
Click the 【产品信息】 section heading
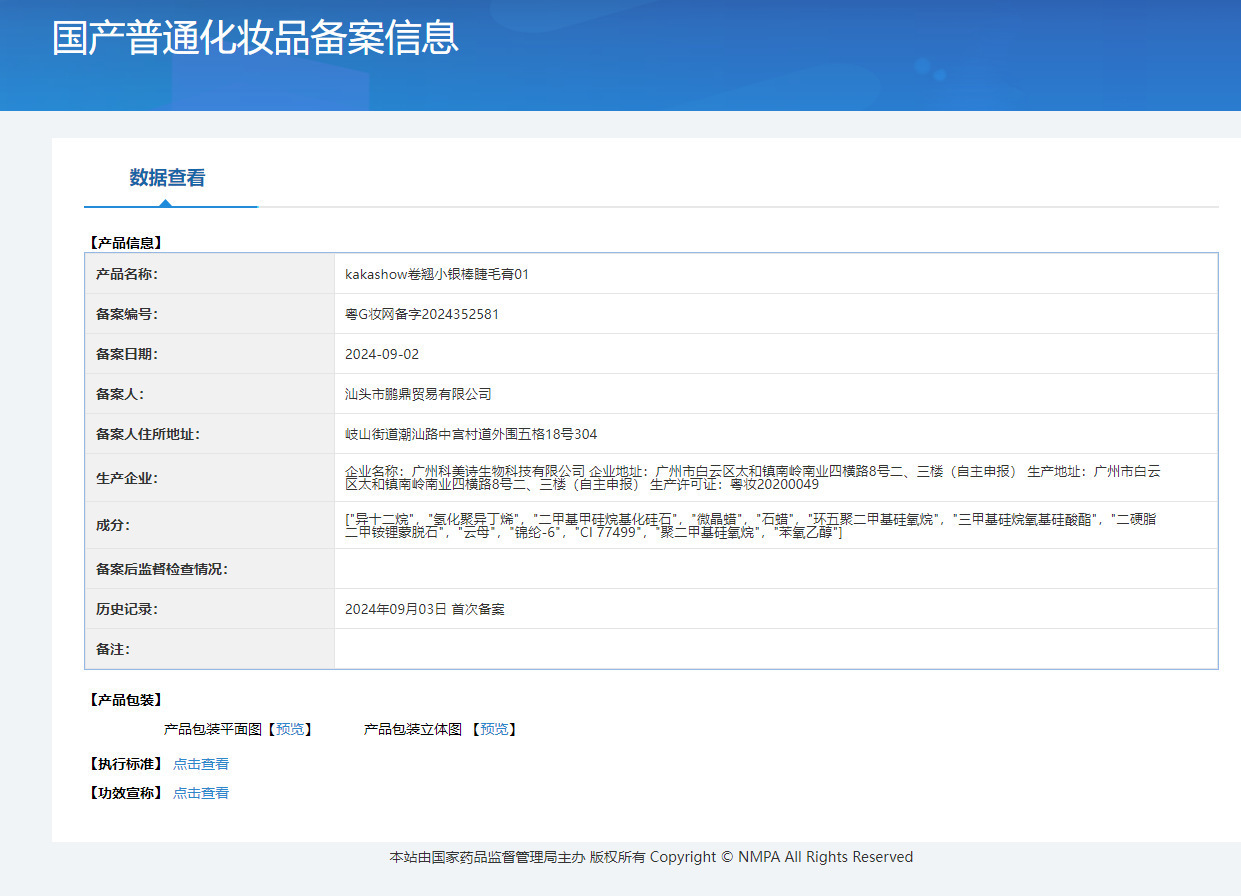pos(125,242)
